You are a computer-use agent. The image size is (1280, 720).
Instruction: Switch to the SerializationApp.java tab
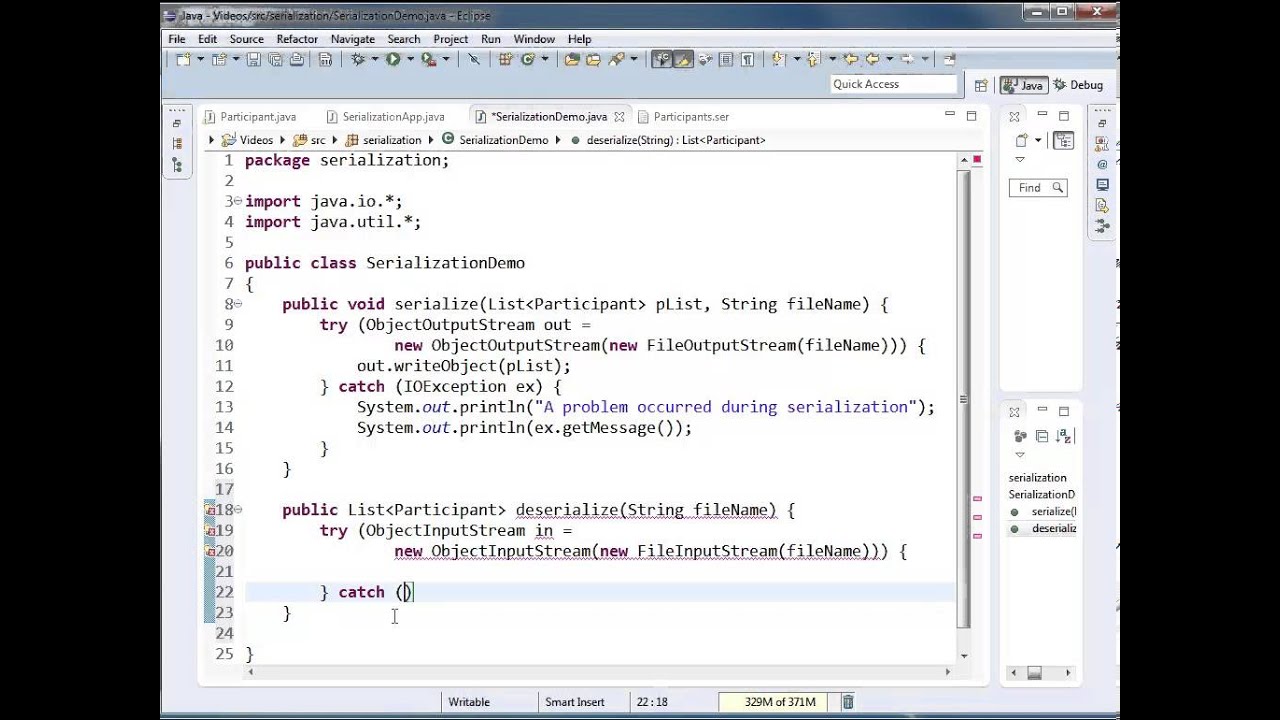(384, 117)
